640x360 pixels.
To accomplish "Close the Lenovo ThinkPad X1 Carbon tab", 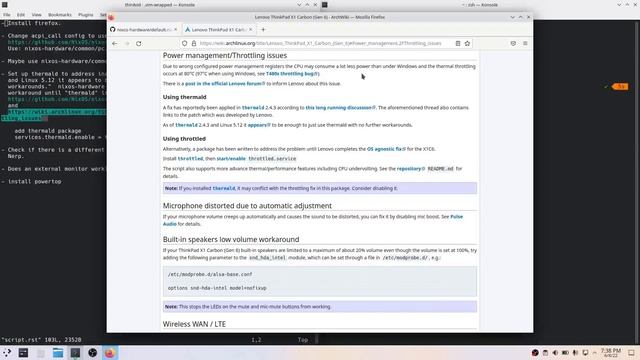I will point(251,29).
